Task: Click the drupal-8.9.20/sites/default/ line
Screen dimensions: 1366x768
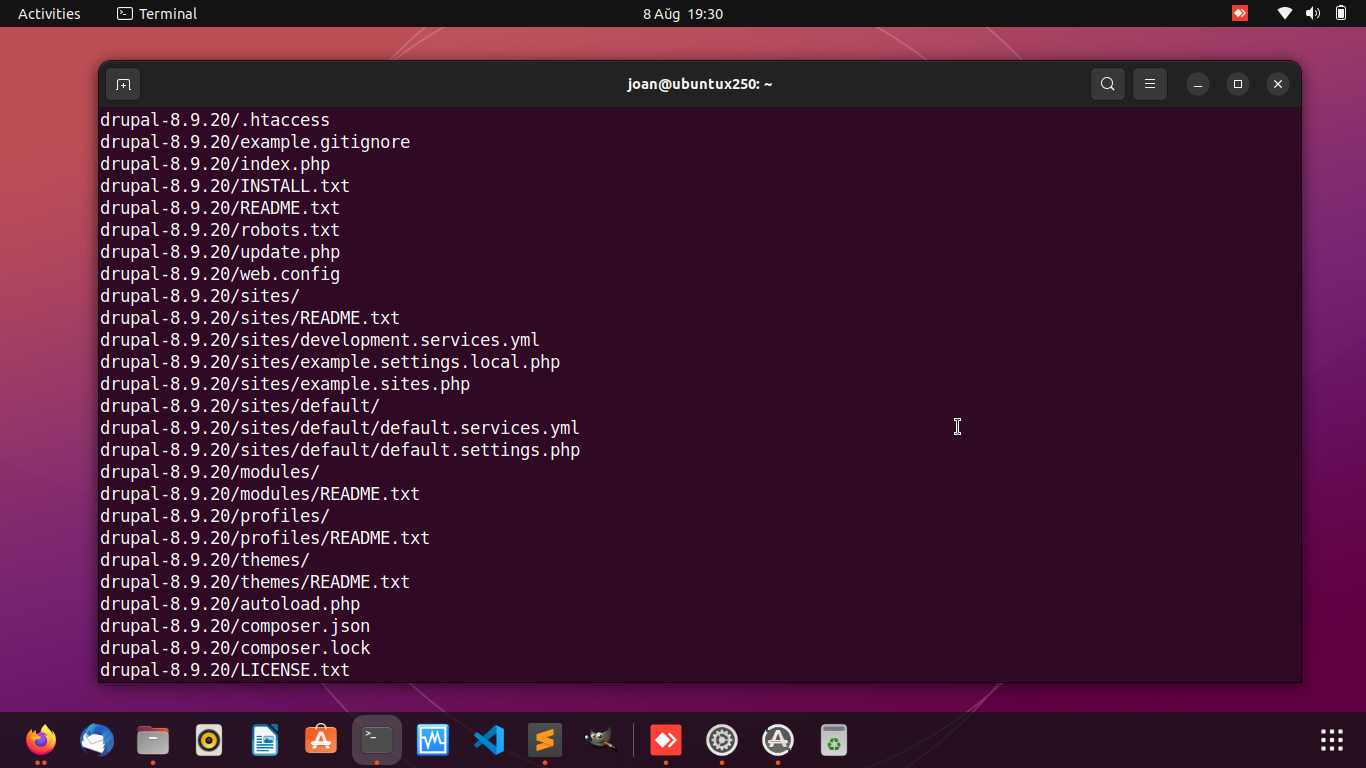Action: coord(240,406)
